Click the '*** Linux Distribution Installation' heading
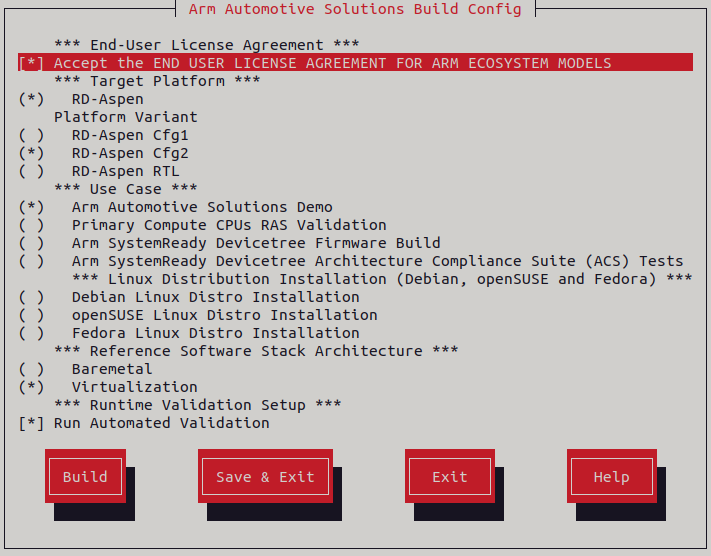 coord(382,279)
